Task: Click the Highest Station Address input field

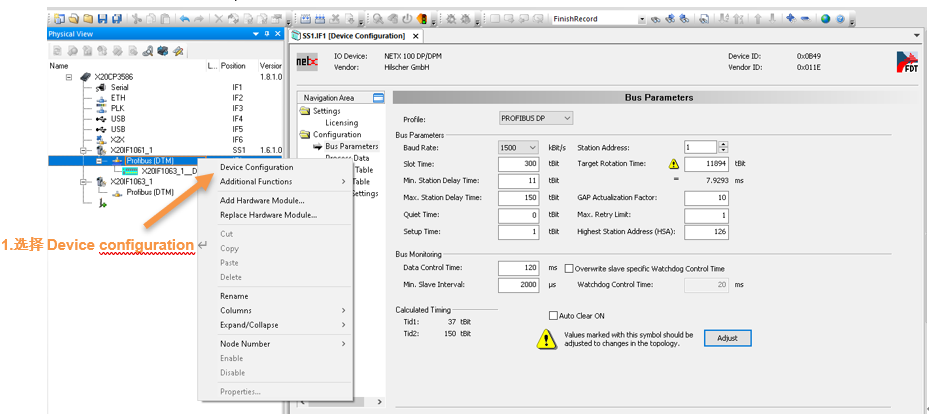Action: (706, 232)
